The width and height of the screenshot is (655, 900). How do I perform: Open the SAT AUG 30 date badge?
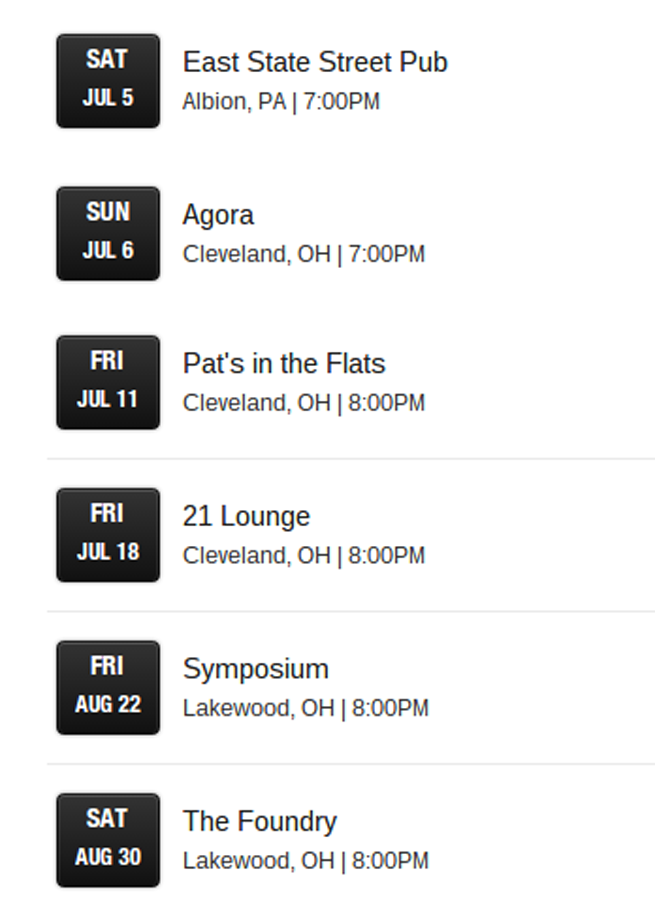108,840
